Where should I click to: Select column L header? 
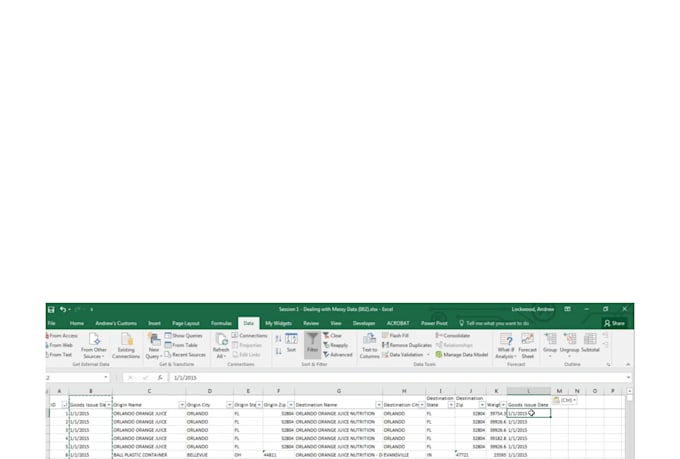[529, 391]
